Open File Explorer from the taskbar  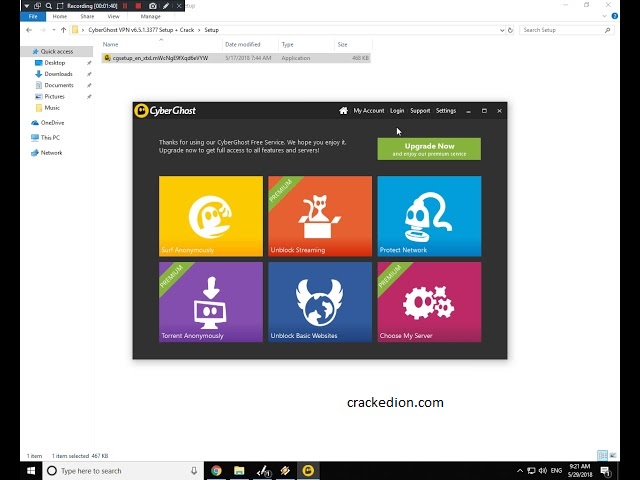(239, 471)
